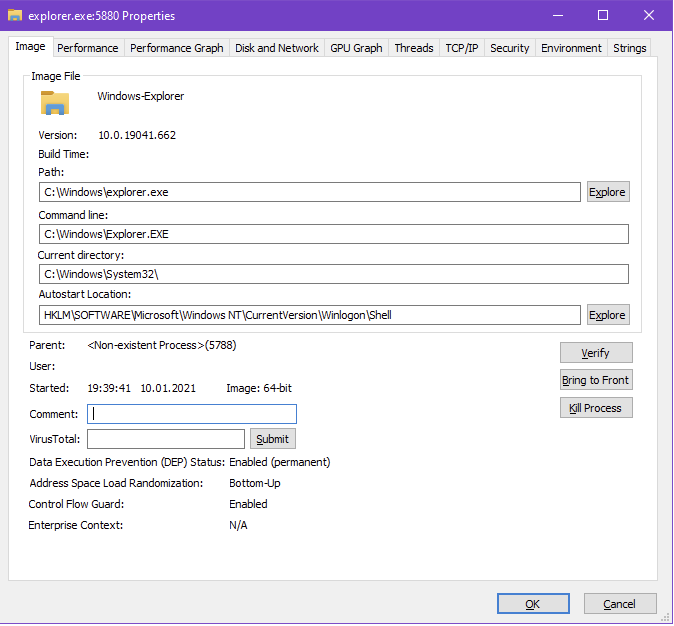Click the Enterprise Context N/A value

pos(238,525)
